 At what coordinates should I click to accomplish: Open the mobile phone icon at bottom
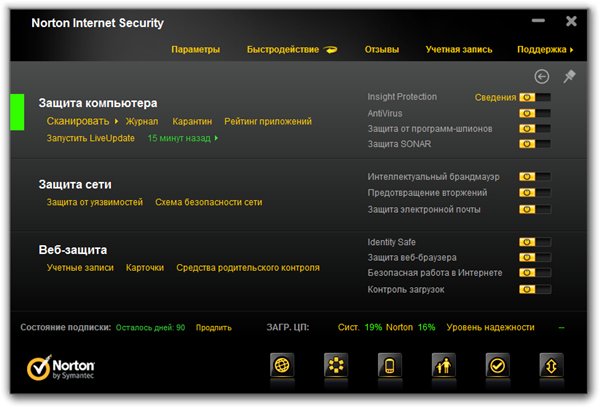click(390, 366)
